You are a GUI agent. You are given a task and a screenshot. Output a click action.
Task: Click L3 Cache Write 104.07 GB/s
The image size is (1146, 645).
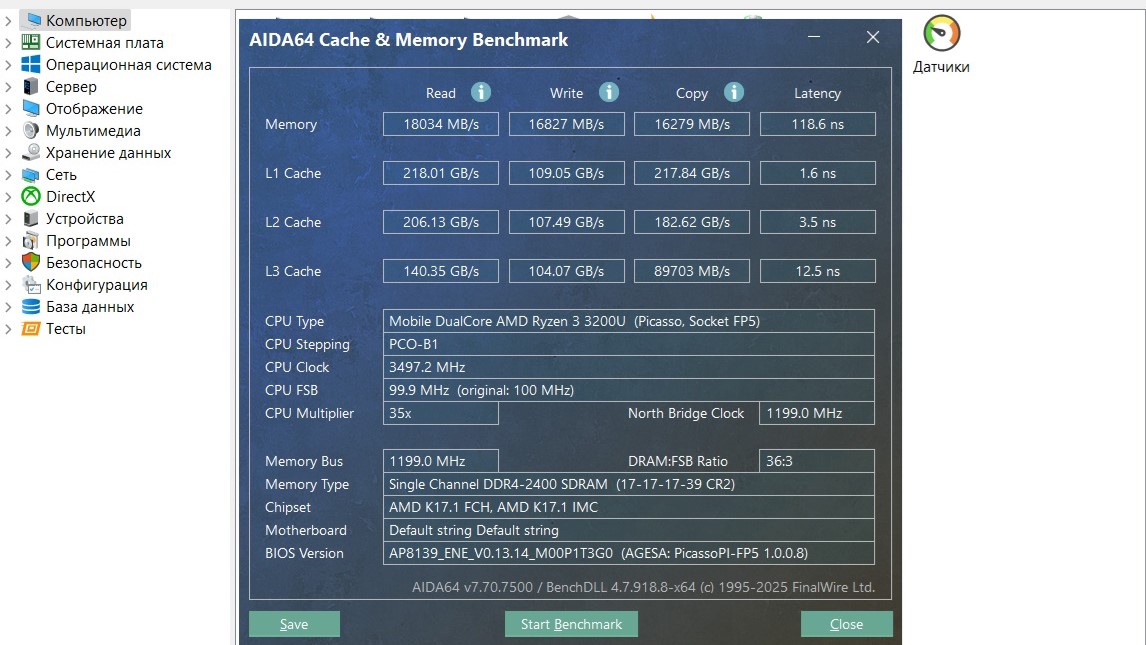(x=566, y=271)
